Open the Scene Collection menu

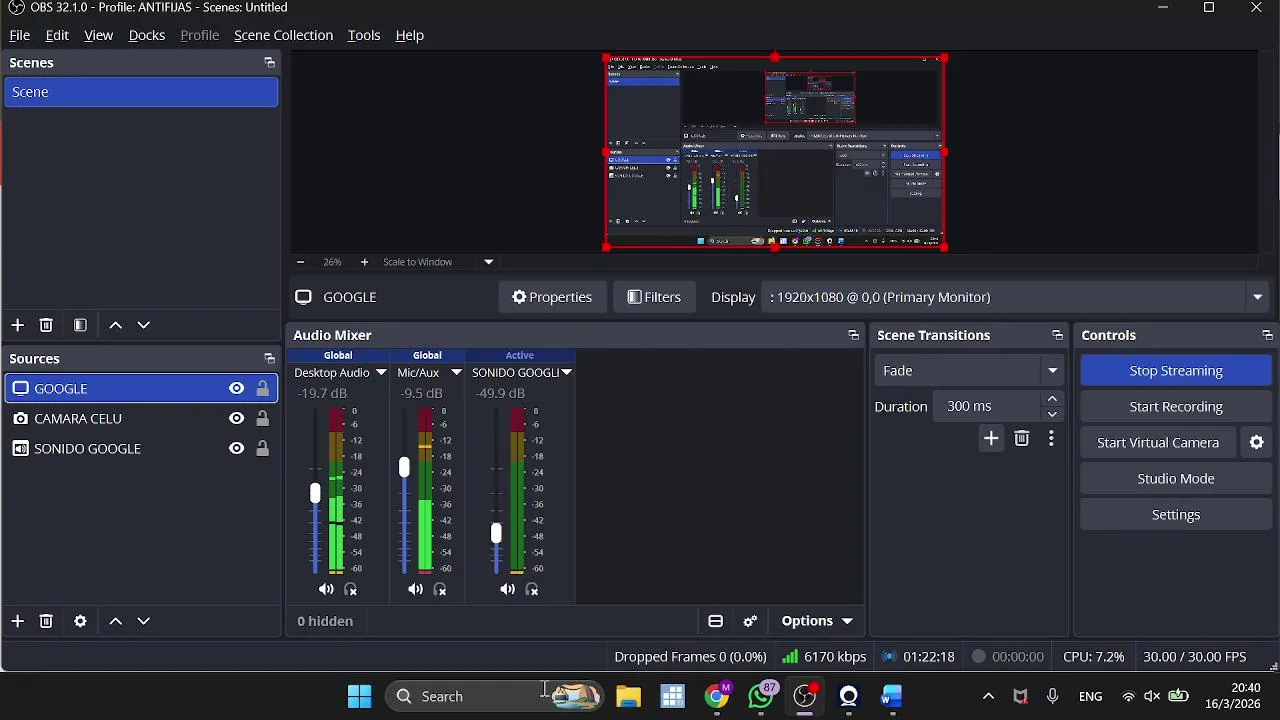[x=283, y=35]
